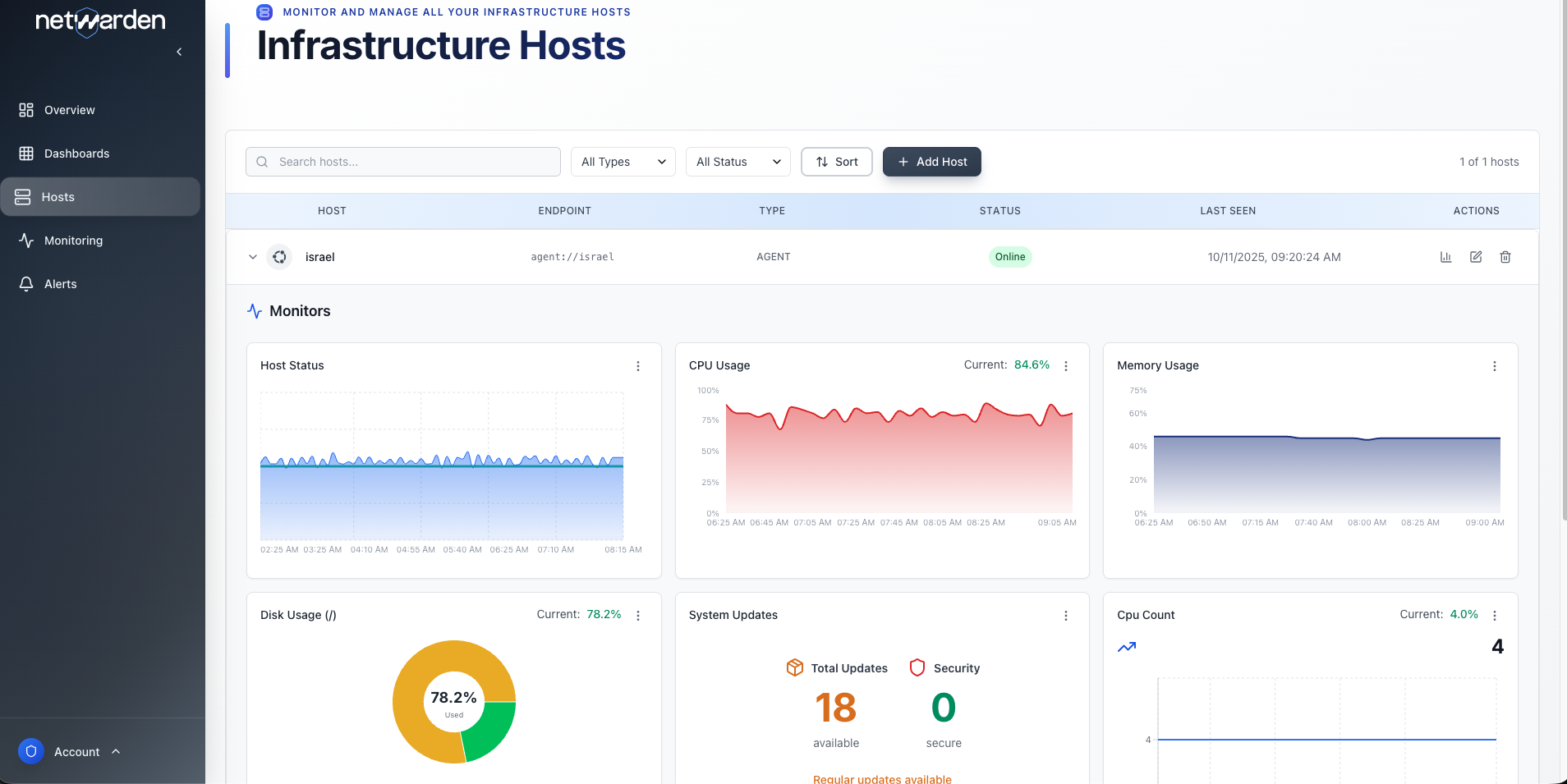Click the LAST SEEN column header
The width and height of the screenshot is (1567, 784).
pyautogui.click(x=1228, y=211)
